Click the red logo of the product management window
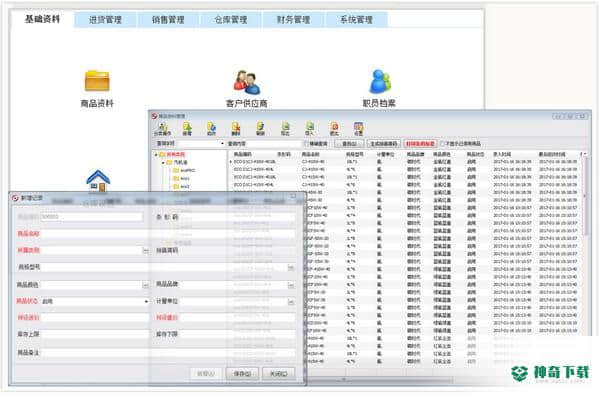 click(154, 116)
